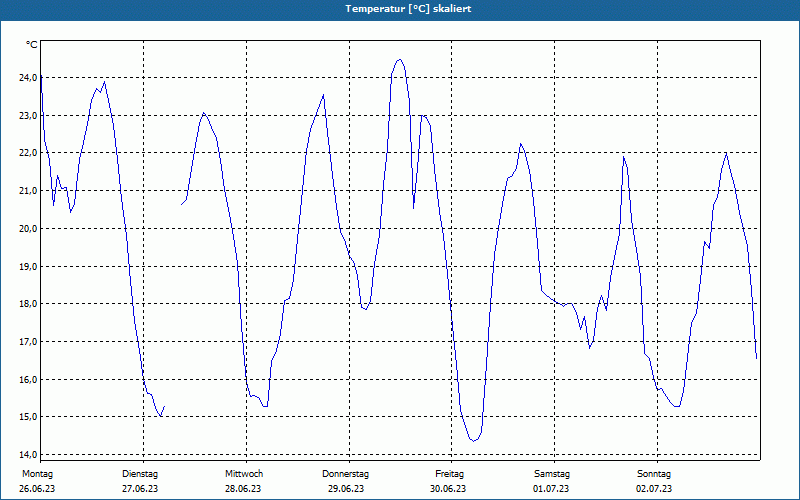This screenshot has height=500, width=800.
Task: Click the '24,0' y-axis value
Action: 28,78
